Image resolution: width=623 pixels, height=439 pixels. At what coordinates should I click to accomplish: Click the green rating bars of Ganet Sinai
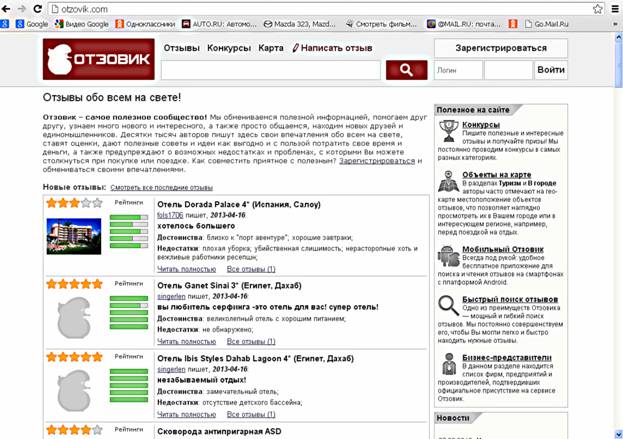point(129,313)
